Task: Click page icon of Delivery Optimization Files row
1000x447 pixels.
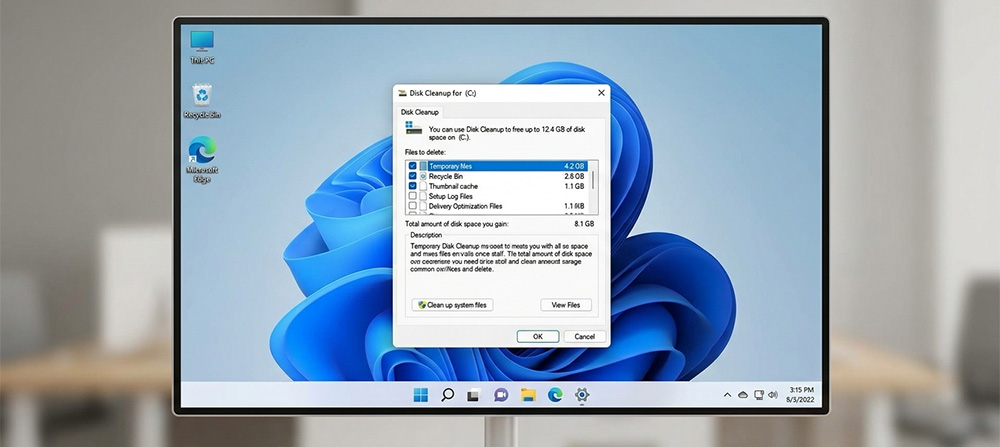Action: coord(423,207)
